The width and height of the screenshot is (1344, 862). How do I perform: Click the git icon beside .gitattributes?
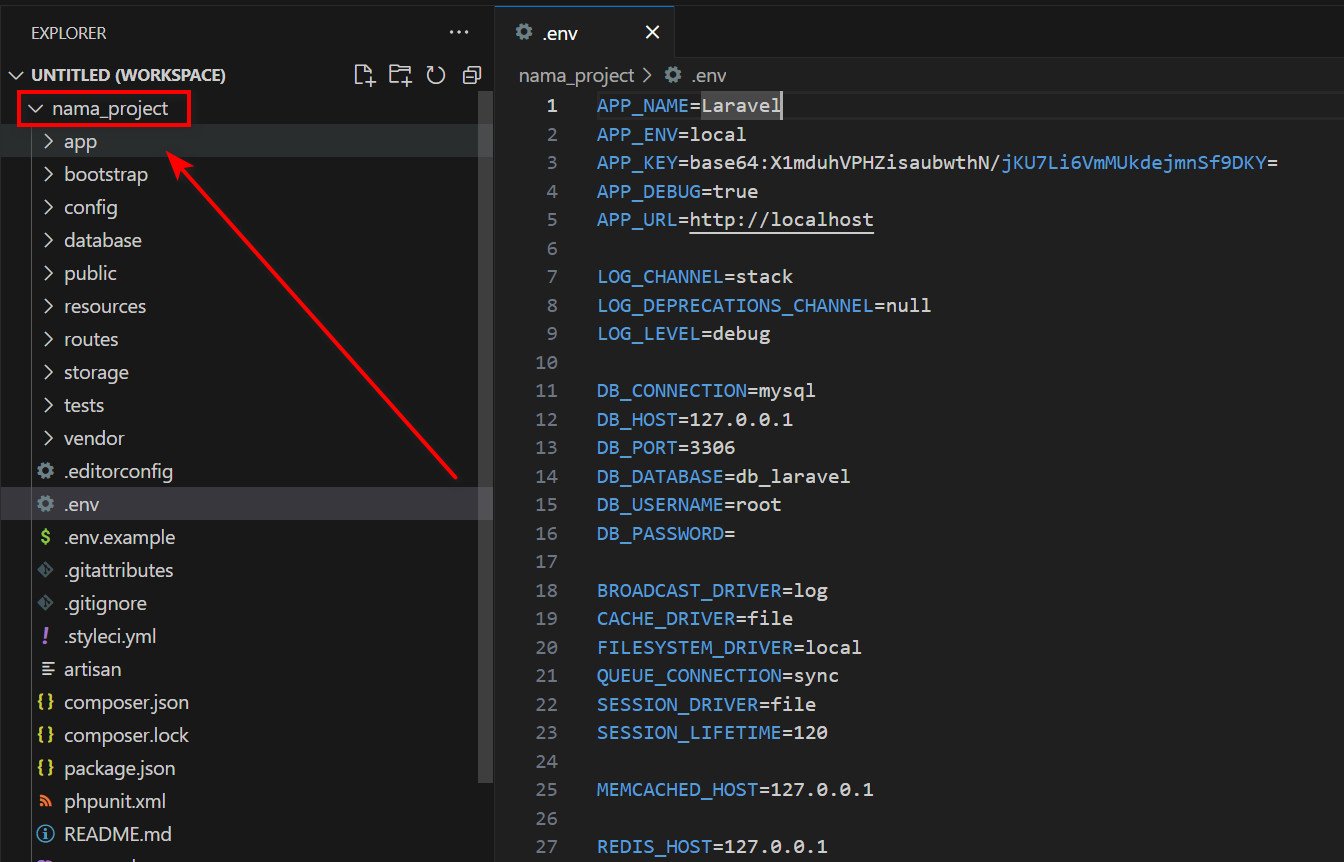point(45,570)
